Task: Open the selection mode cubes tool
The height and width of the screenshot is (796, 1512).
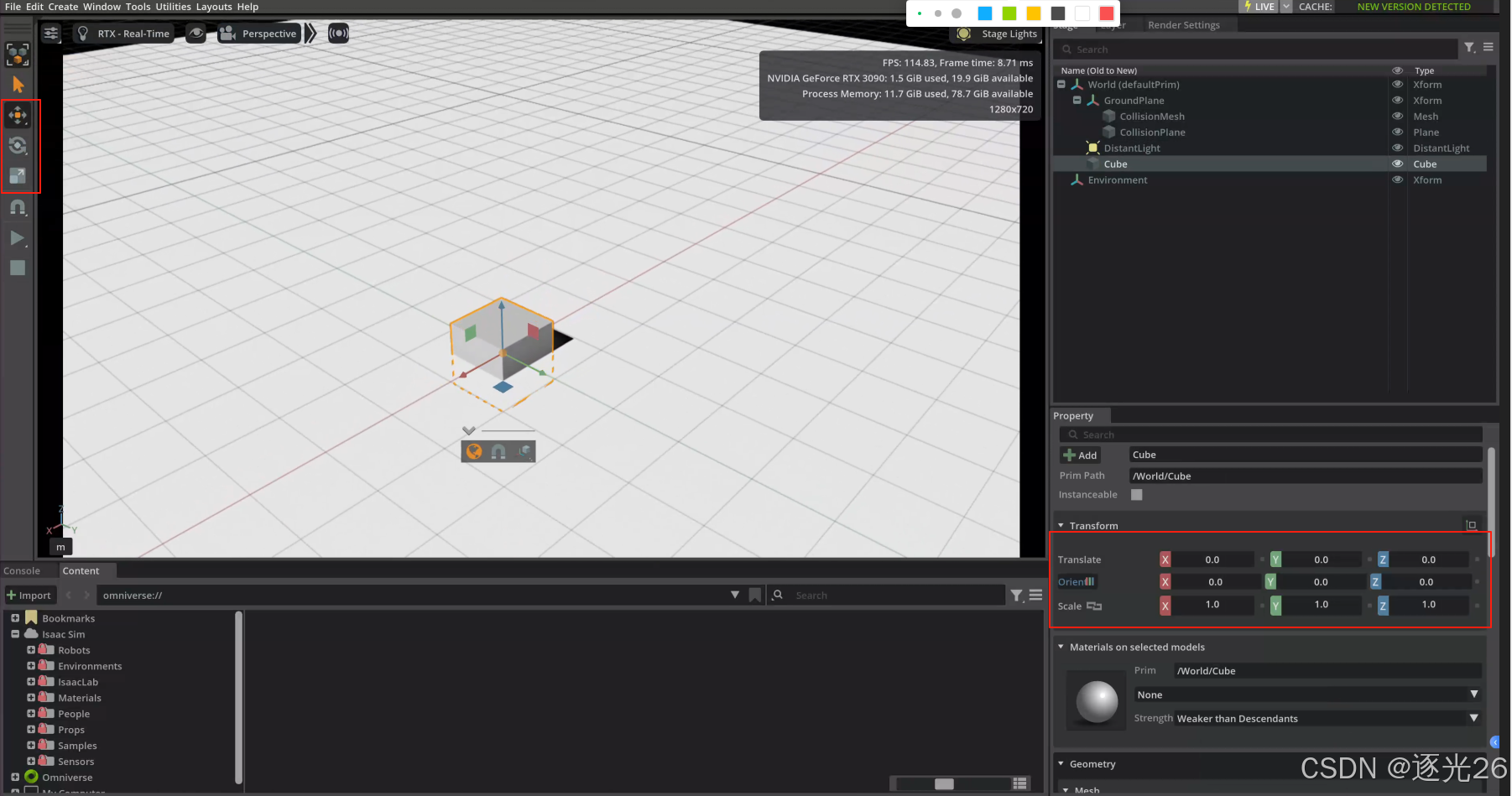Action: click(18, 55)
